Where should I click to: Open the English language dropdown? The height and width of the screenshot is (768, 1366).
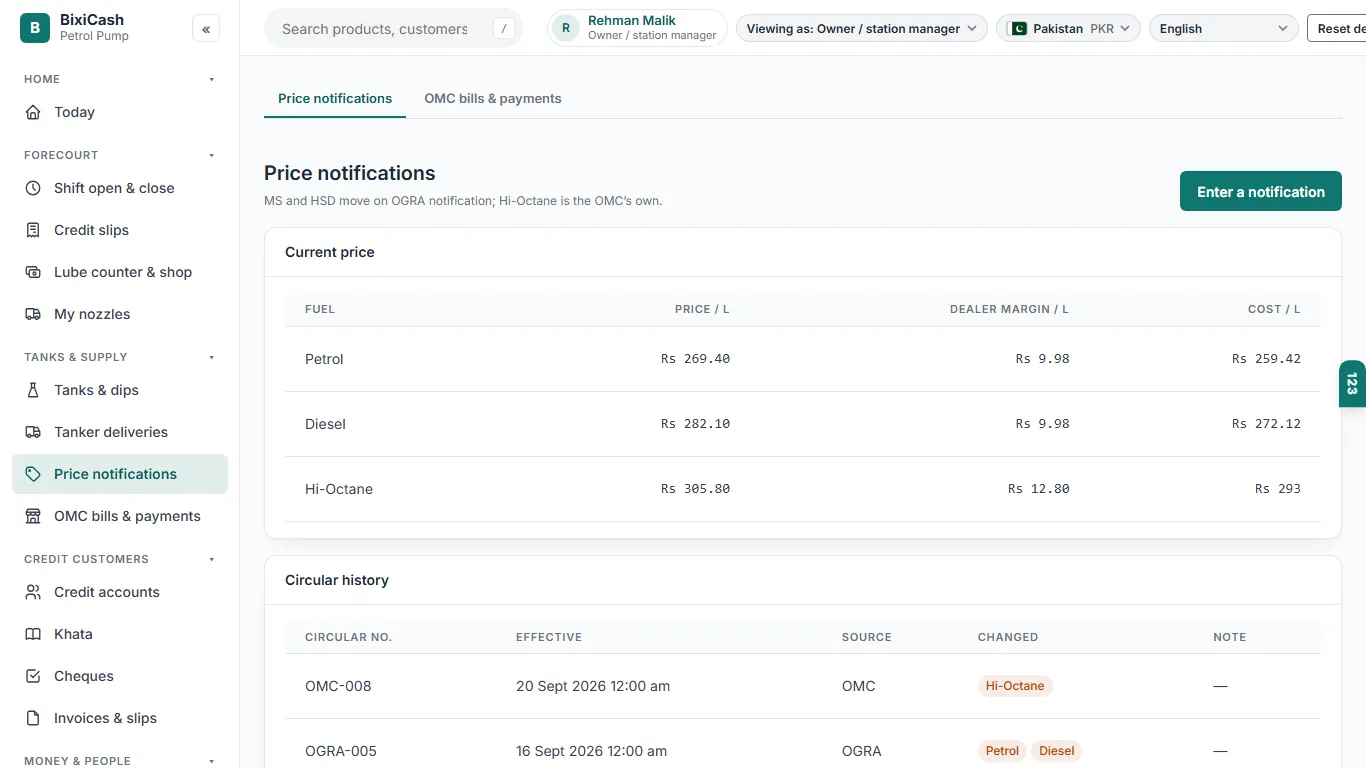[x=1224, y=28]
